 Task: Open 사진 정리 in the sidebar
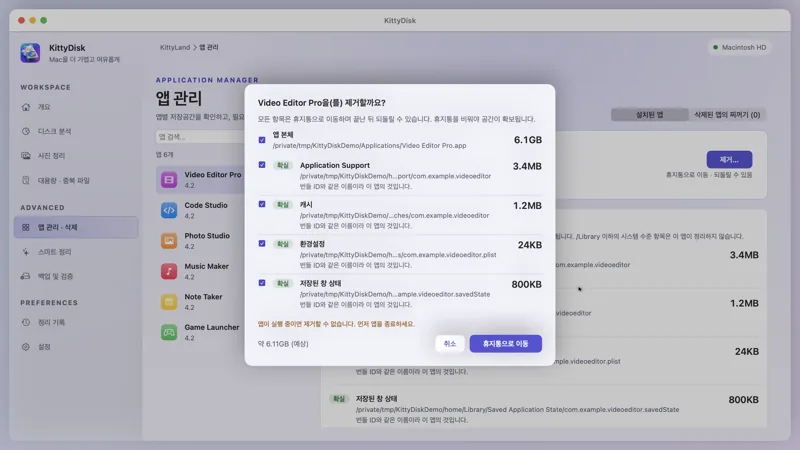76,156
